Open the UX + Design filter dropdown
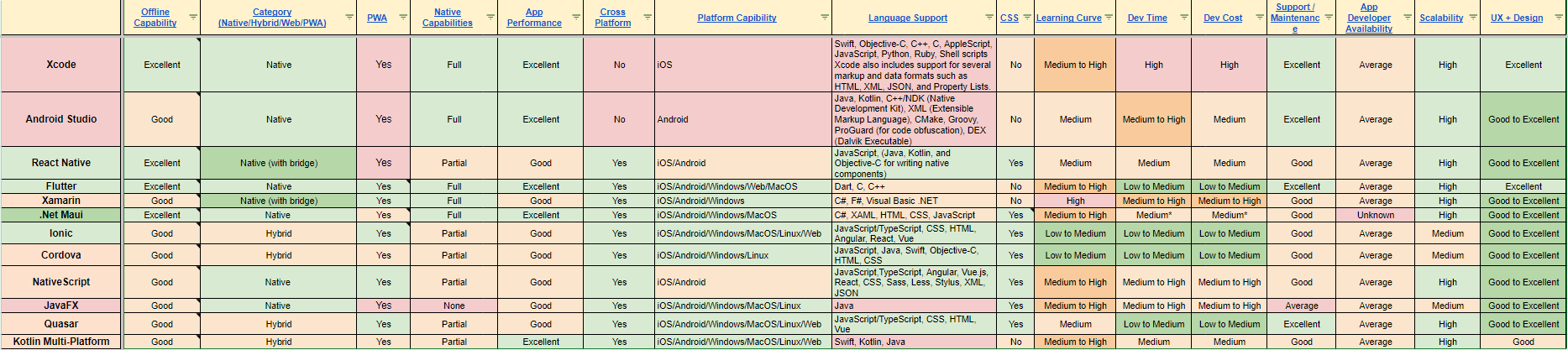 coord(1558,18)
